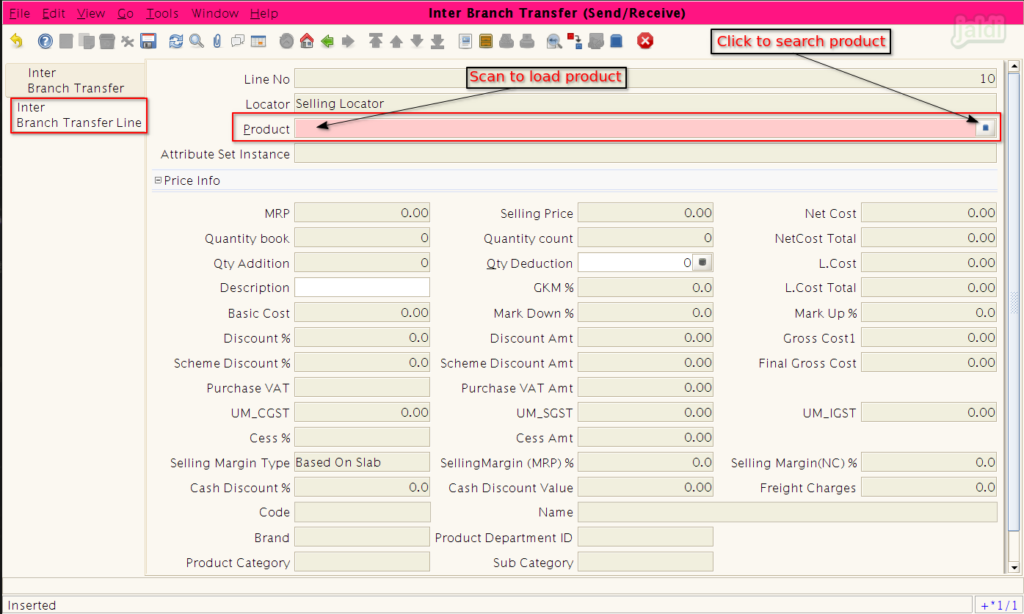Click the Purchase VAT field
Viewport: 1024px width, 614px height.
tap(362, 387)
